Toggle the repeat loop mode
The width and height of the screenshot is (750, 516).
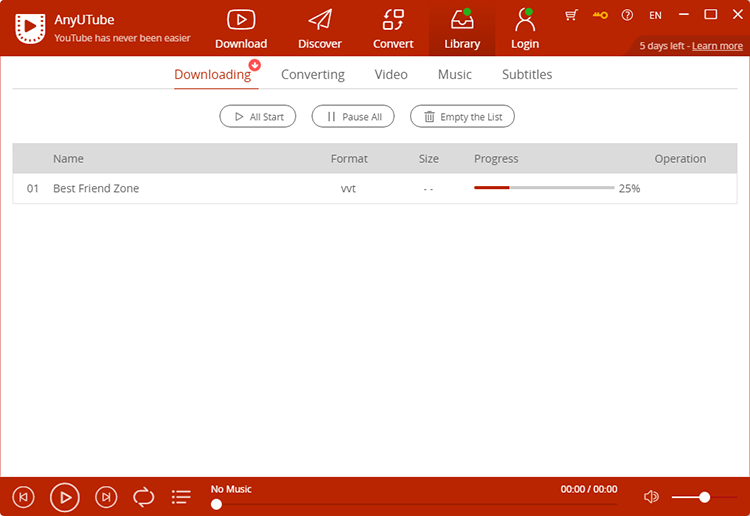click(x=143, y=497)
